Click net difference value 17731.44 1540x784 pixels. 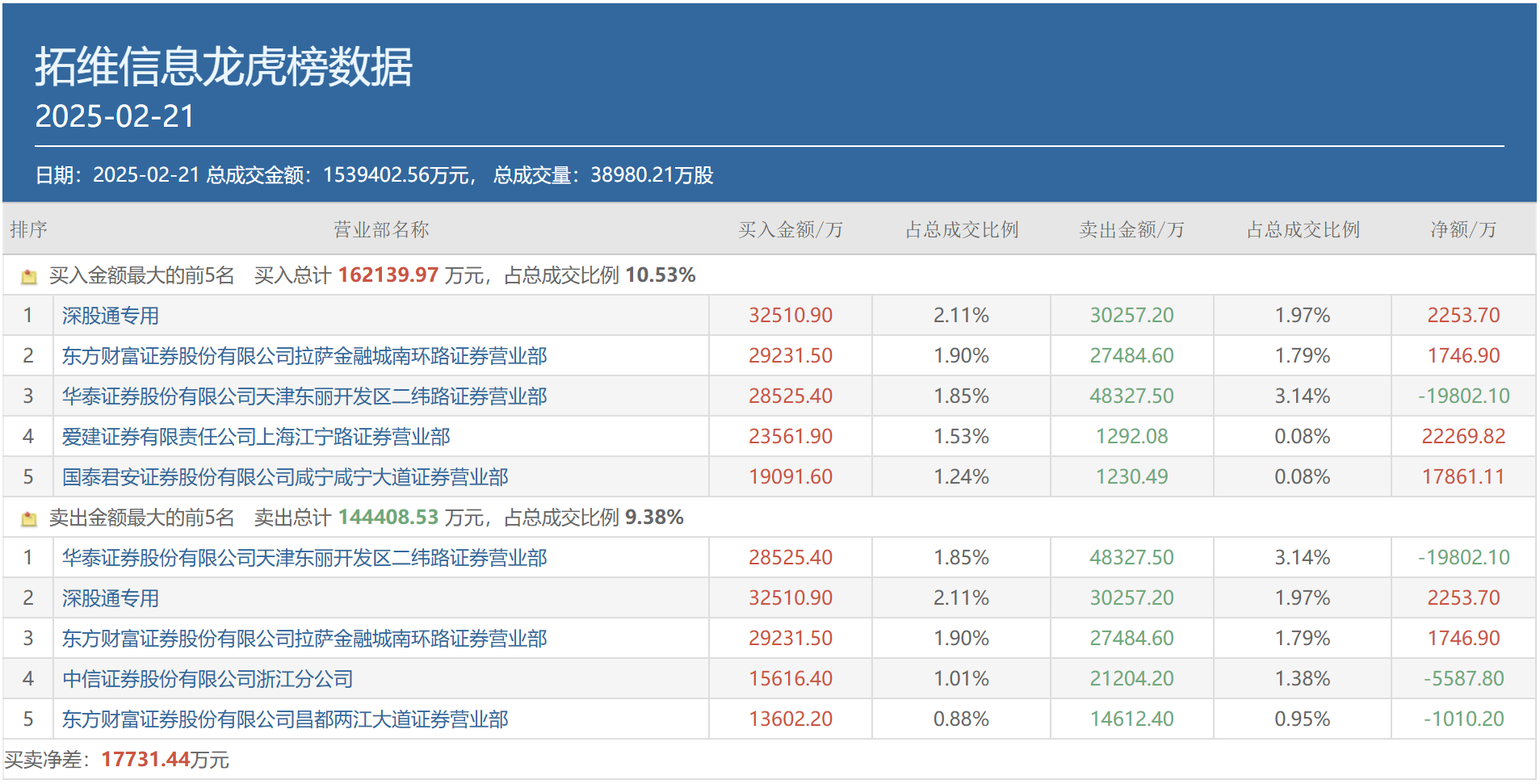(145, 760)
